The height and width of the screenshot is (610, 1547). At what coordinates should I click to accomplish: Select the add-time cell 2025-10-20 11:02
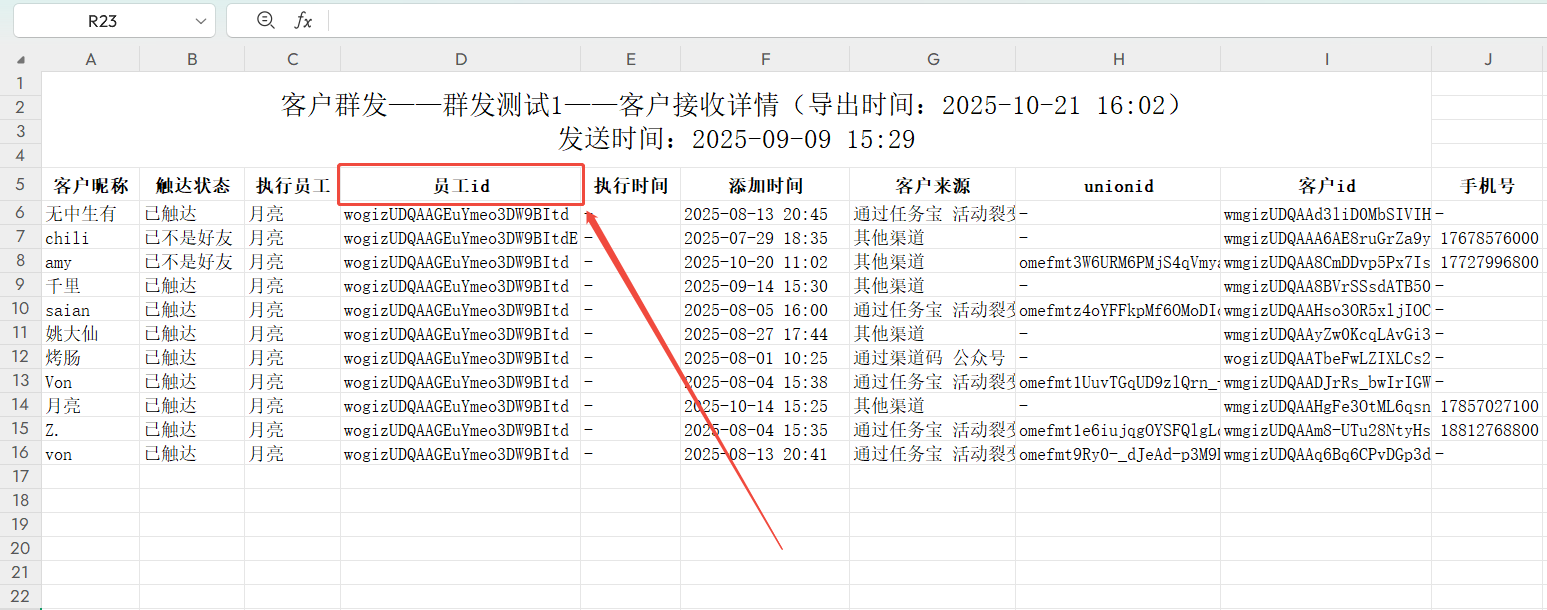pyautogui.click(x=765, y=262)
